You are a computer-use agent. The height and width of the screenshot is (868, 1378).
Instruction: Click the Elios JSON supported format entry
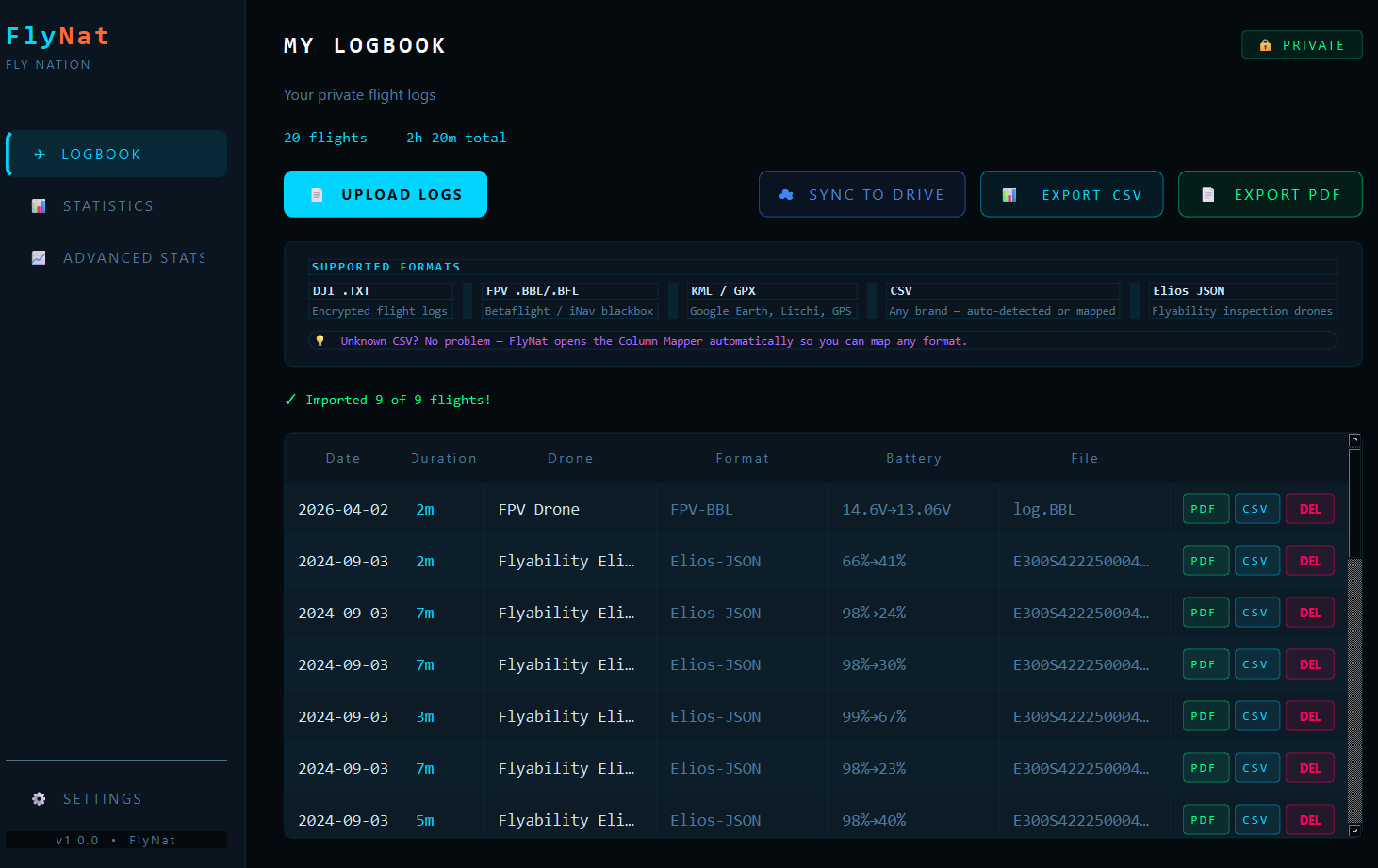coord(1243,301)
